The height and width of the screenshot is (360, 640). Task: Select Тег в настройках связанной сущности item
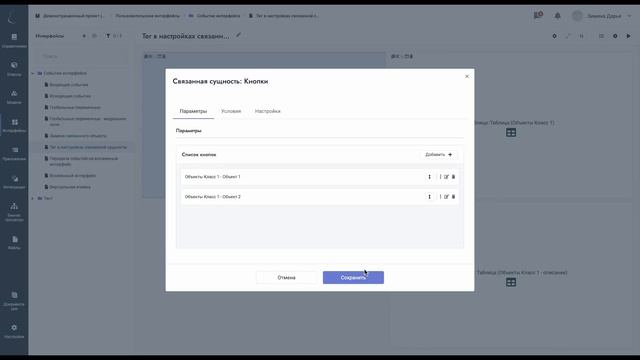coord(88,147)
